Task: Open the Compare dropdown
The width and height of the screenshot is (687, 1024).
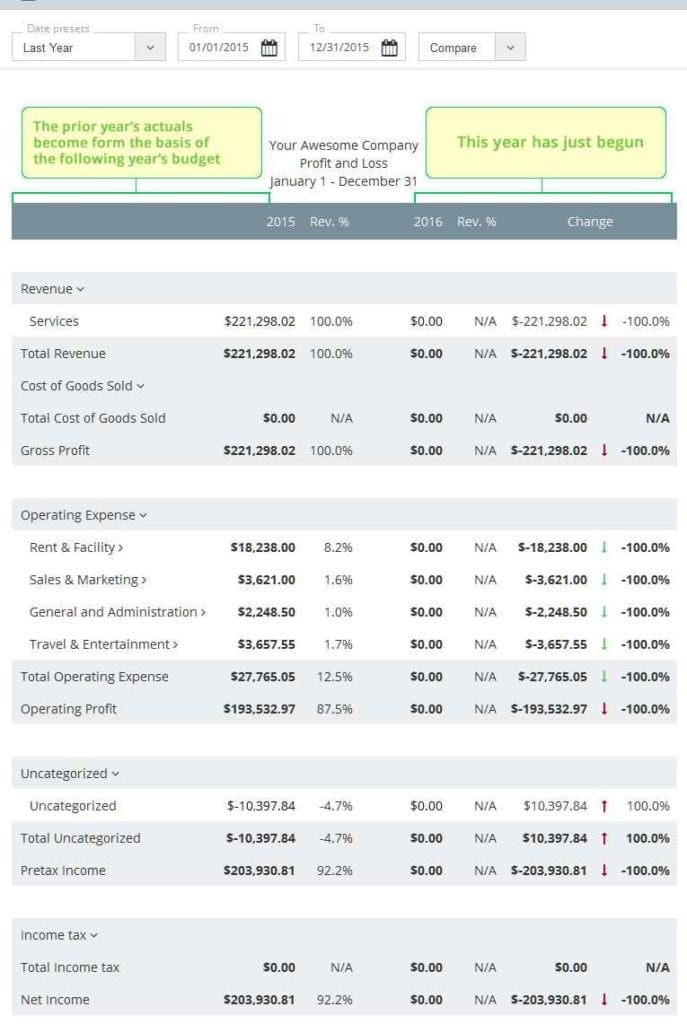Action: (471, 48)
